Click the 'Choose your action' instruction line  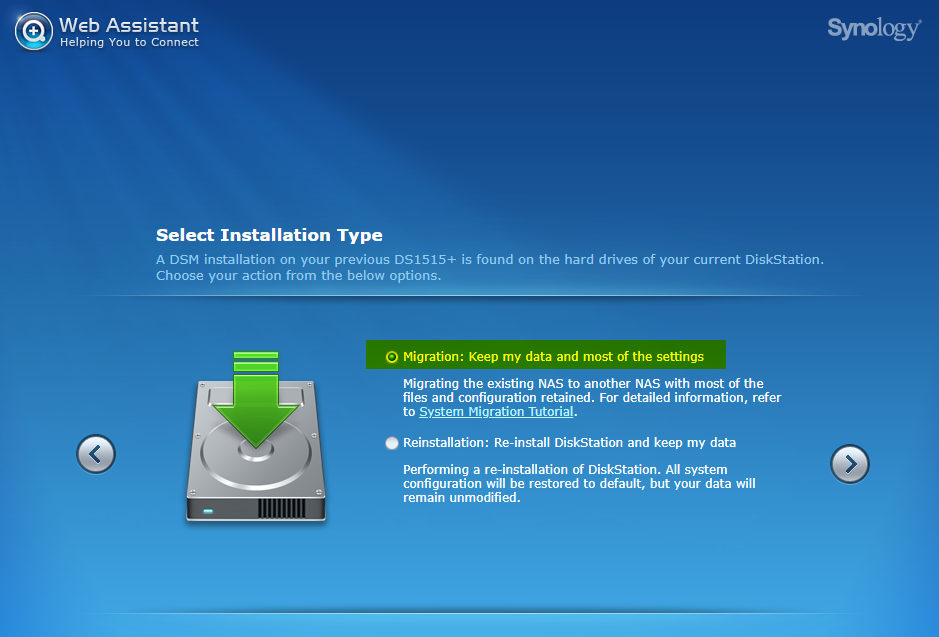pyautogui.click(x=298, y=275)
